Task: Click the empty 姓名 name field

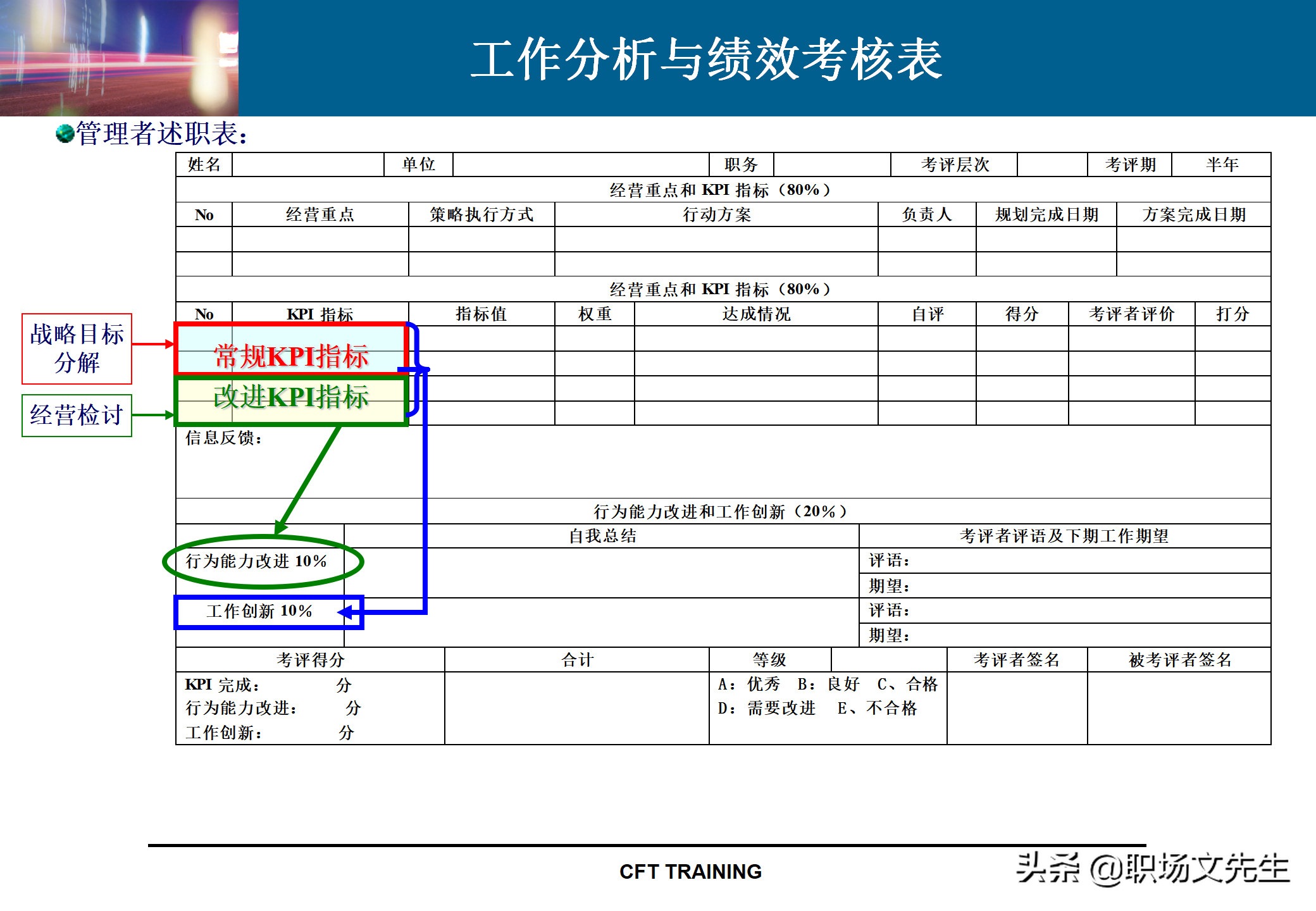Action: pos(307,164)
